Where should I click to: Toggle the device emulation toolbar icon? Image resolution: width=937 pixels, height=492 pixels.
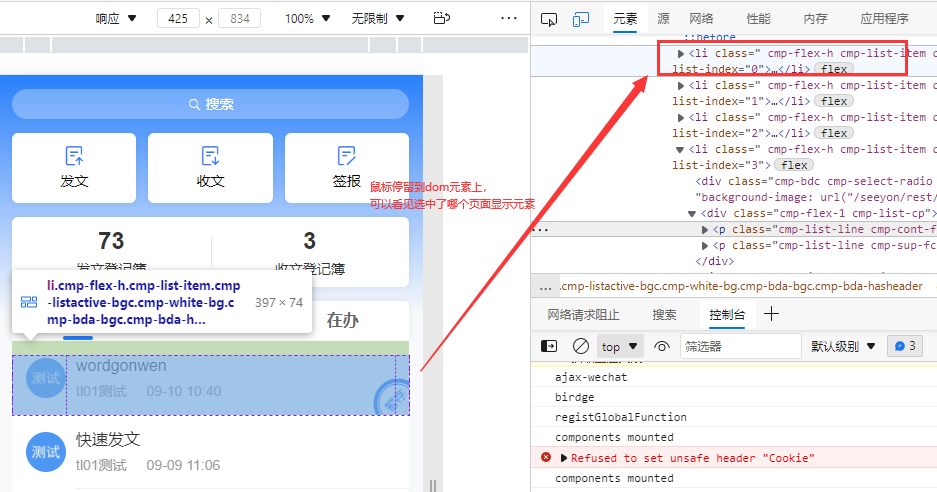pyautogui.click(x=580, y=19)
